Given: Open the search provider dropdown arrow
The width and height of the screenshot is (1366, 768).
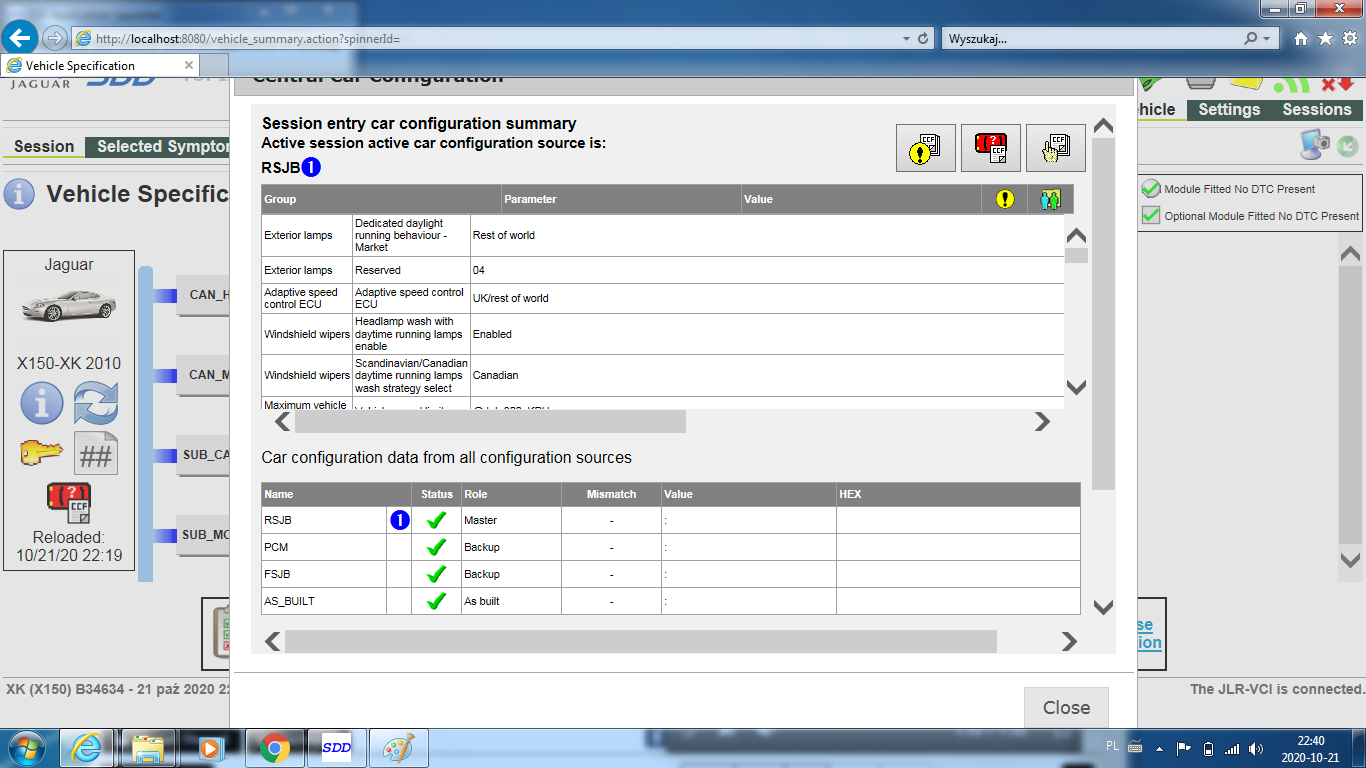Looking at the screenshot, I should (x=1268, y=38).
